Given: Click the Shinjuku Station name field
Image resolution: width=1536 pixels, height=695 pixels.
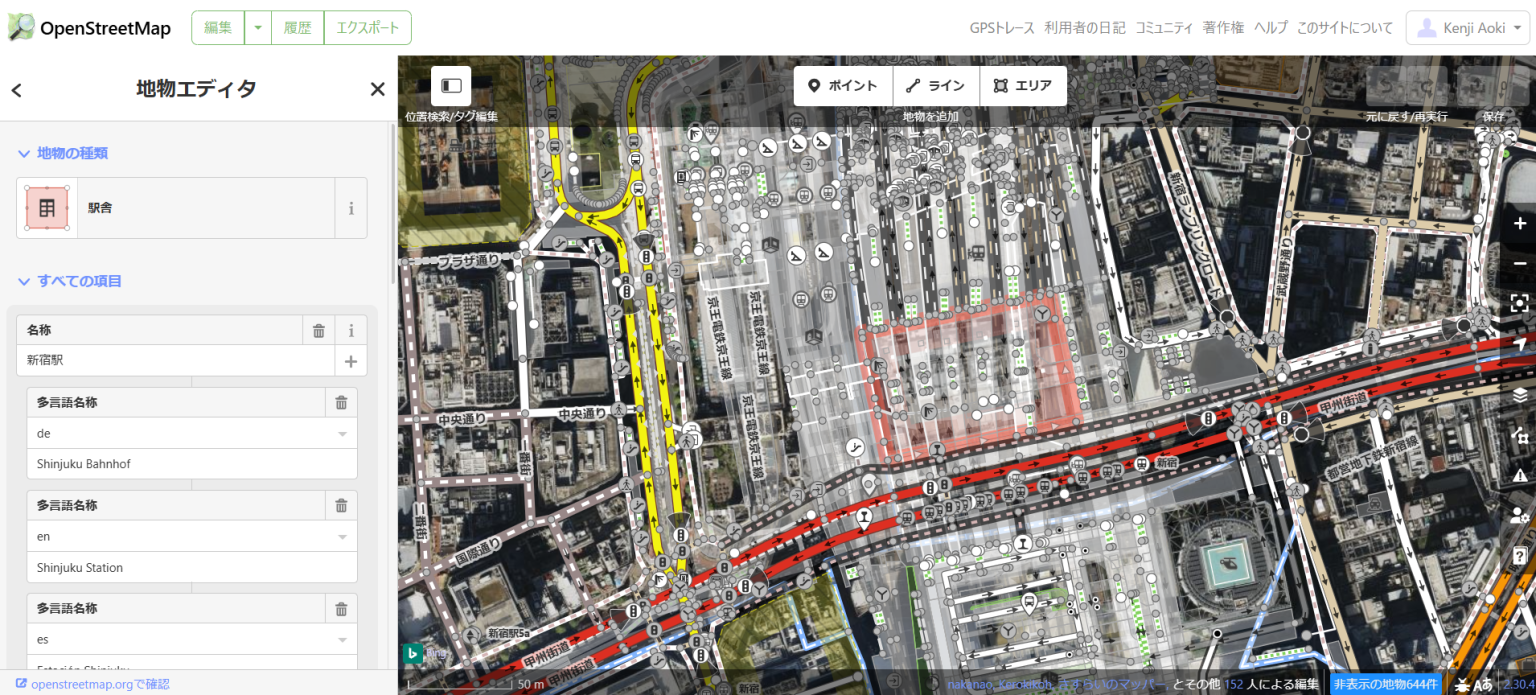Looking at the screenshot, I should pos(190,568).
